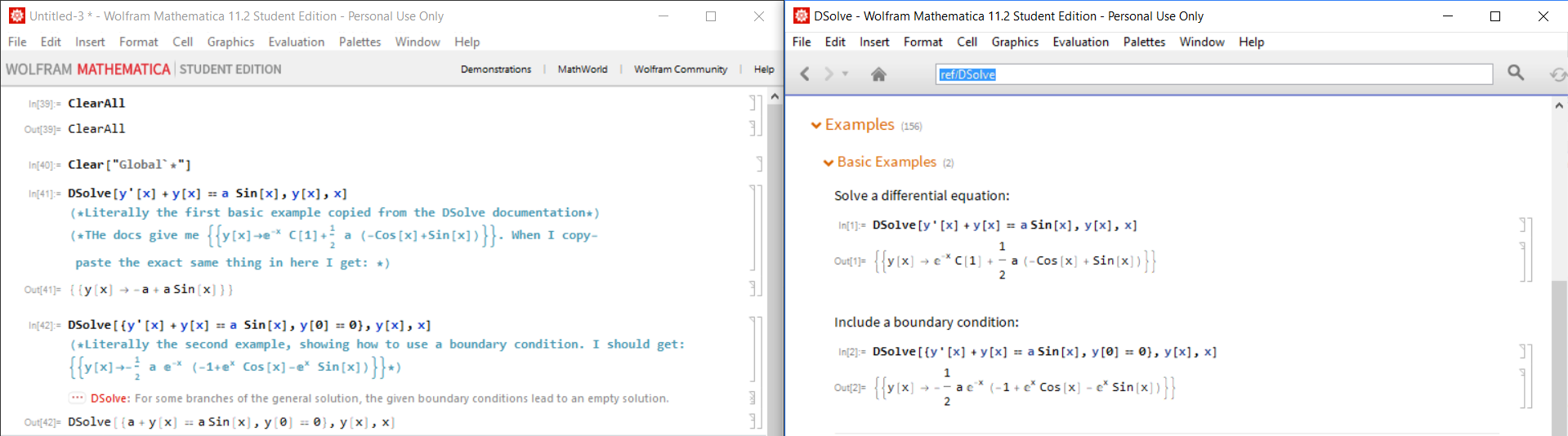The image size is (1568, 436).
Task: Collapse the Examples section
Action: point(815,125)
